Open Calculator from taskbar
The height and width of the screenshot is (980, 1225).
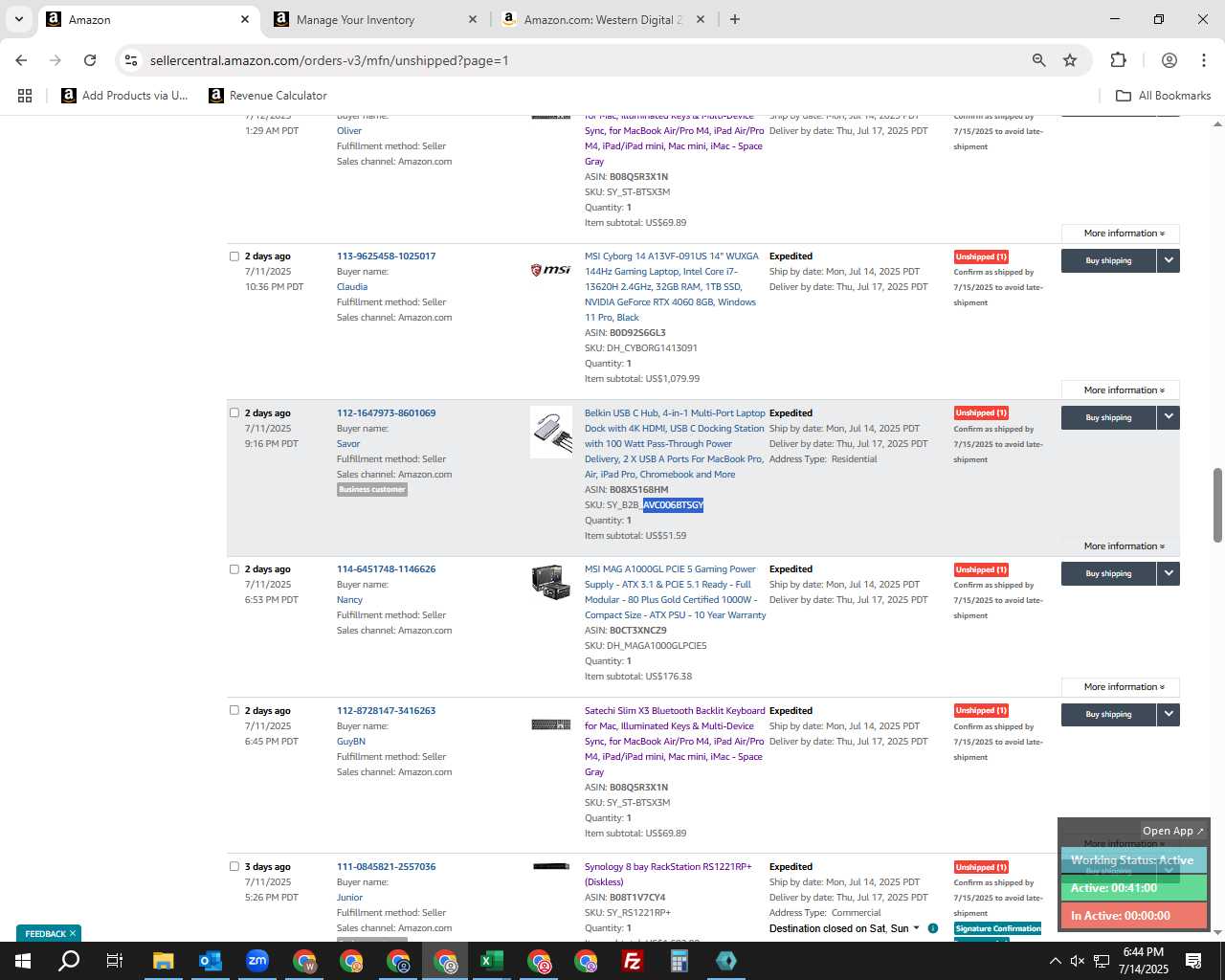click(679, 961)
